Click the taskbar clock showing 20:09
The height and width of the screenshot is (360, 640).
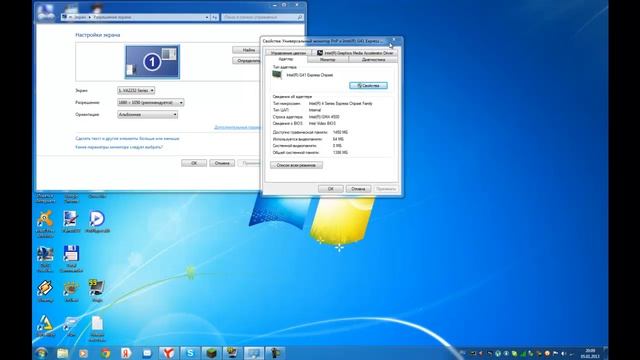click(x=590, y=353)
